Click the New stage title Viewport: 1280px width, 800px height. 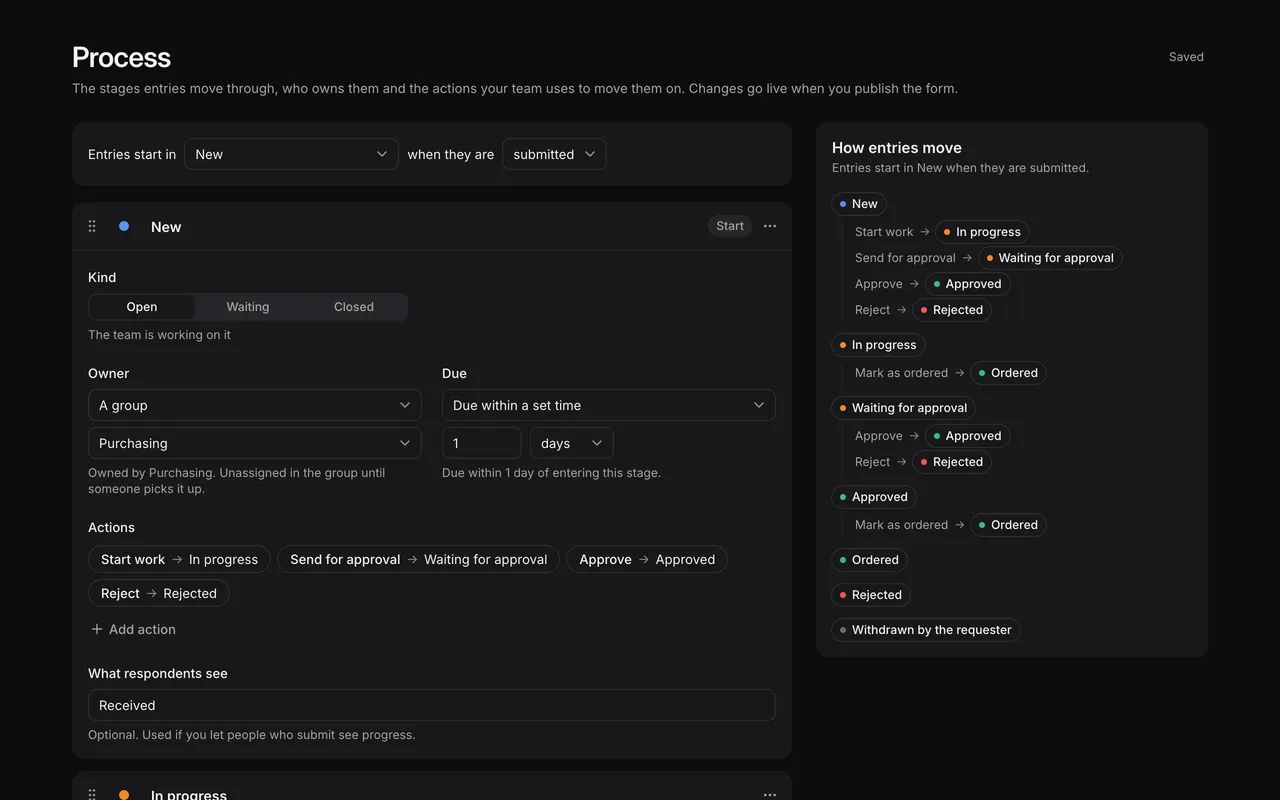(166, 227)
